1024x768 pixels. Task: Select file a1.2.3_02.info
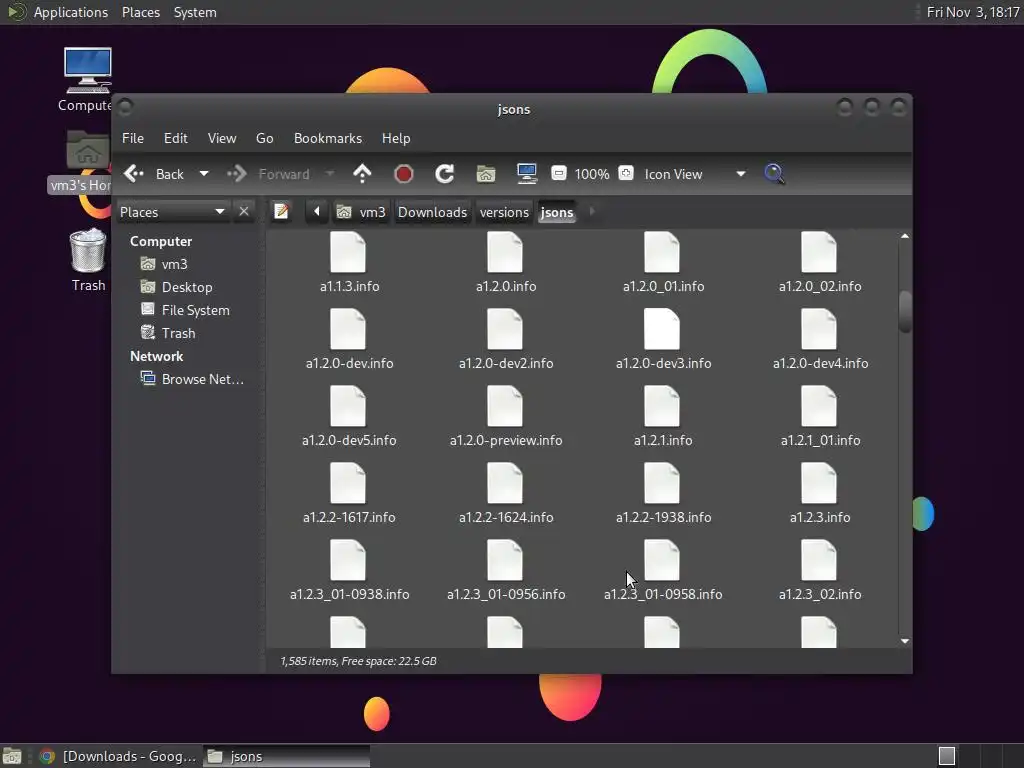(820, 571)
